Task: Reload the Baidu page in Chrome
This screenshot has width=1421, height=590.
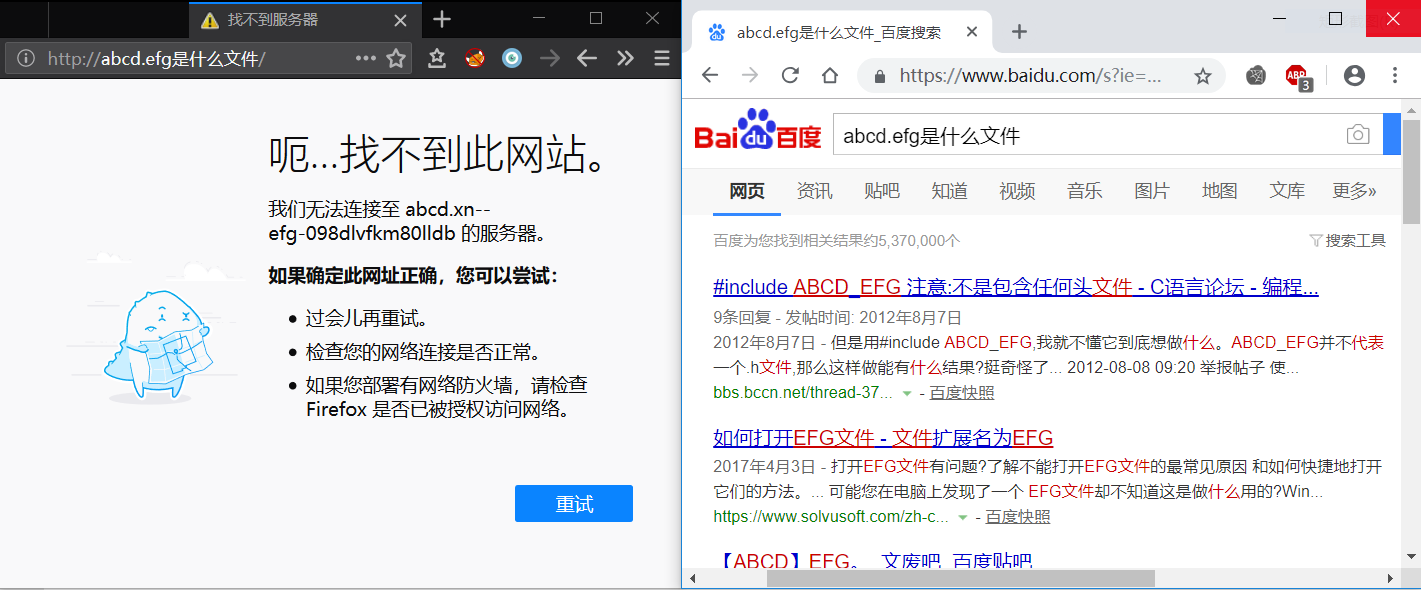Action: point(790,75)
